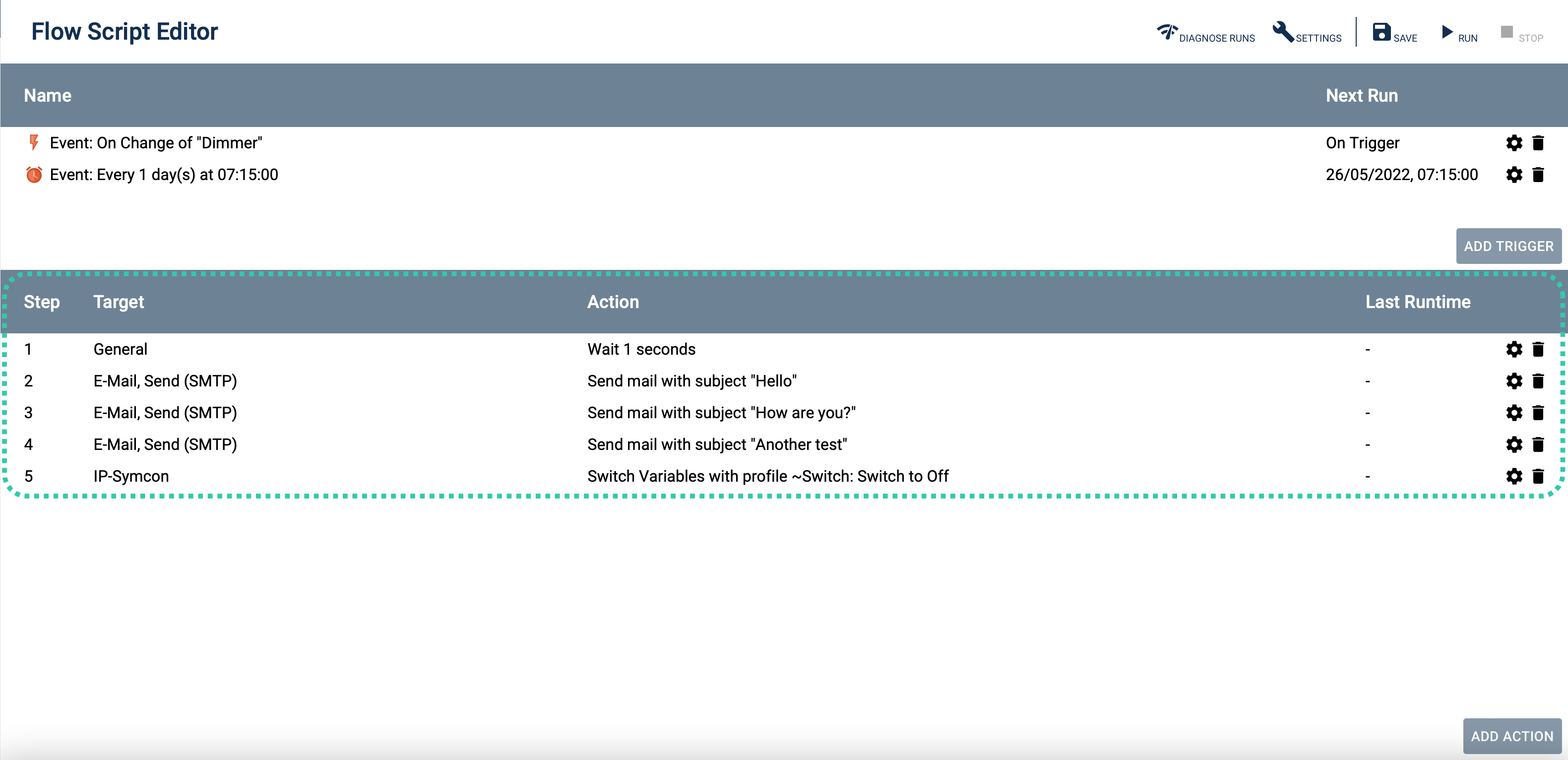The image size is (1568, 760).
Task: Select the Wait 1 seconds action row
Action: [641, 349]
